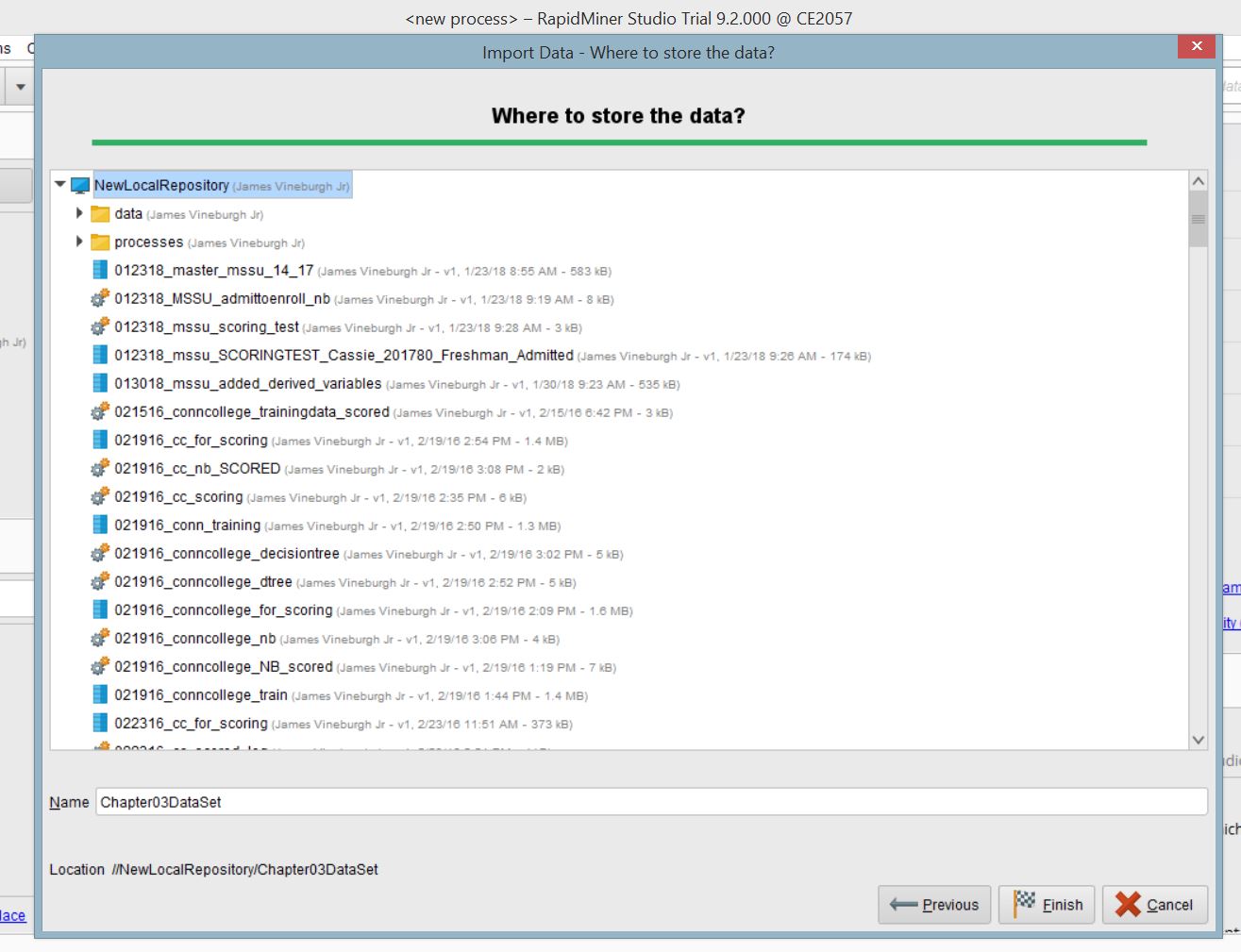Viewport: 1241px width, 952px height.
Task: Expand the data folder
Action: [79, 213]
